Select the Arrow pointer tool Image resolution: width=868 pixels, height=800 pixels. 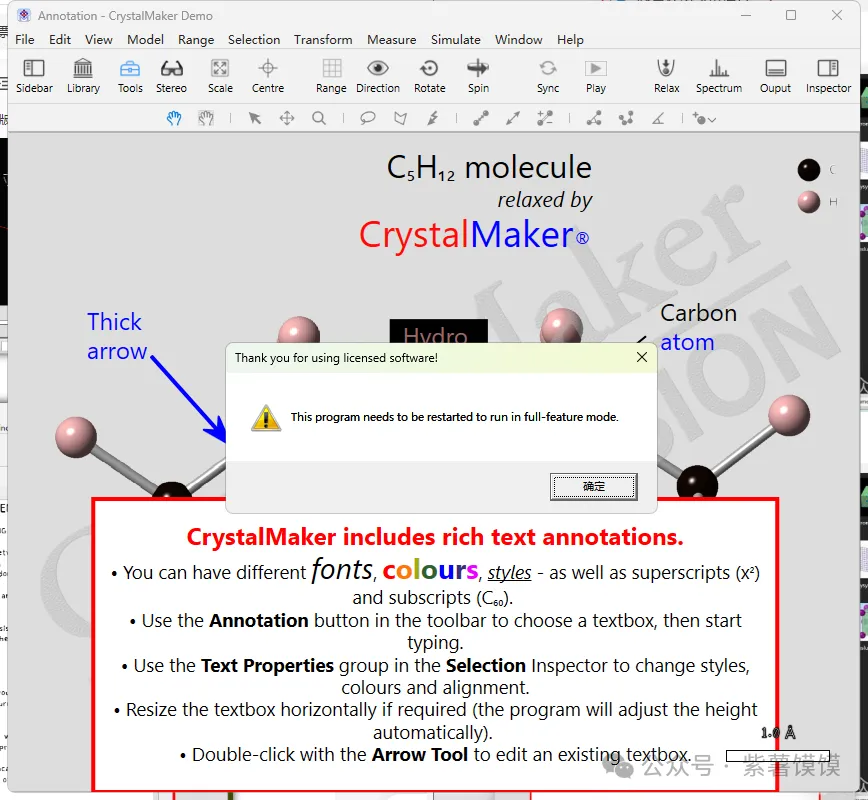tap(255, 118)
